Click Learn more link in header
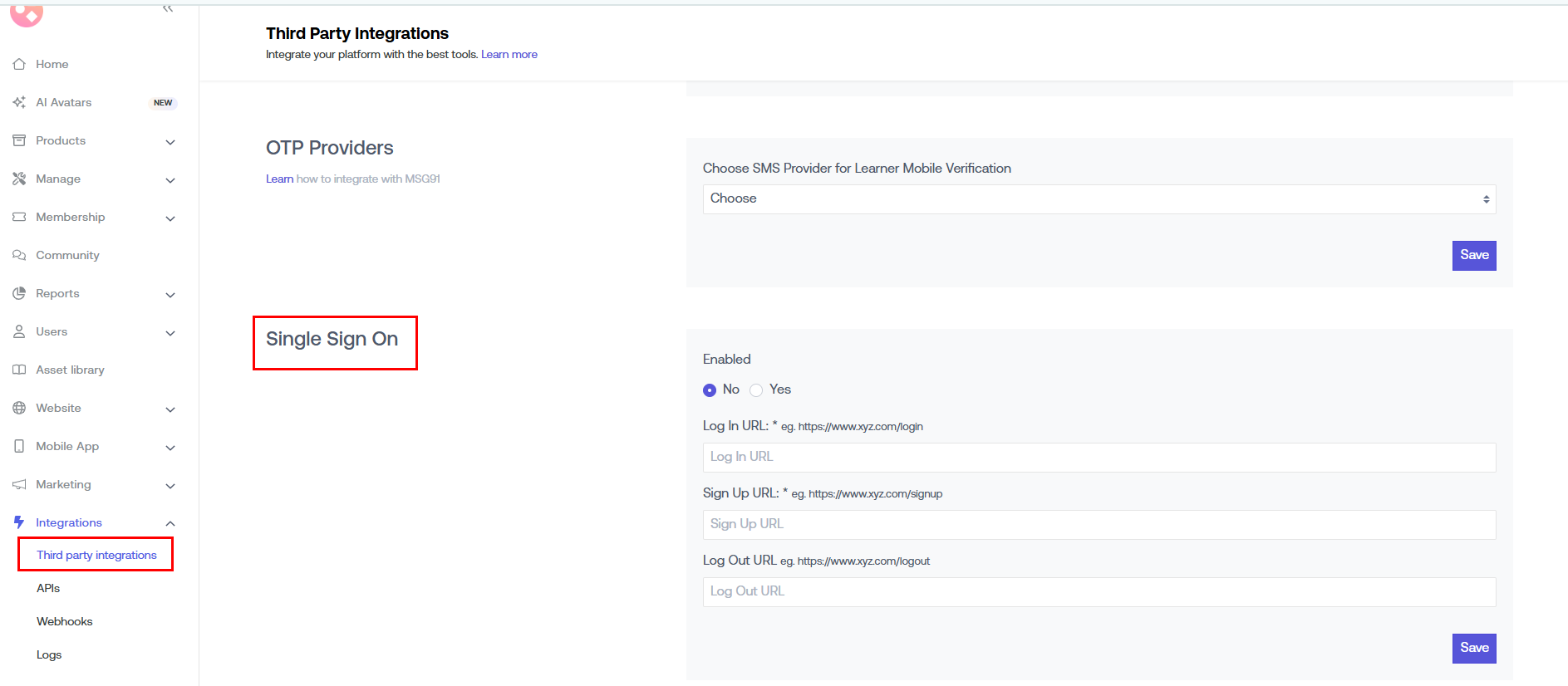The image size is (1568, 686). click(509, 55)
